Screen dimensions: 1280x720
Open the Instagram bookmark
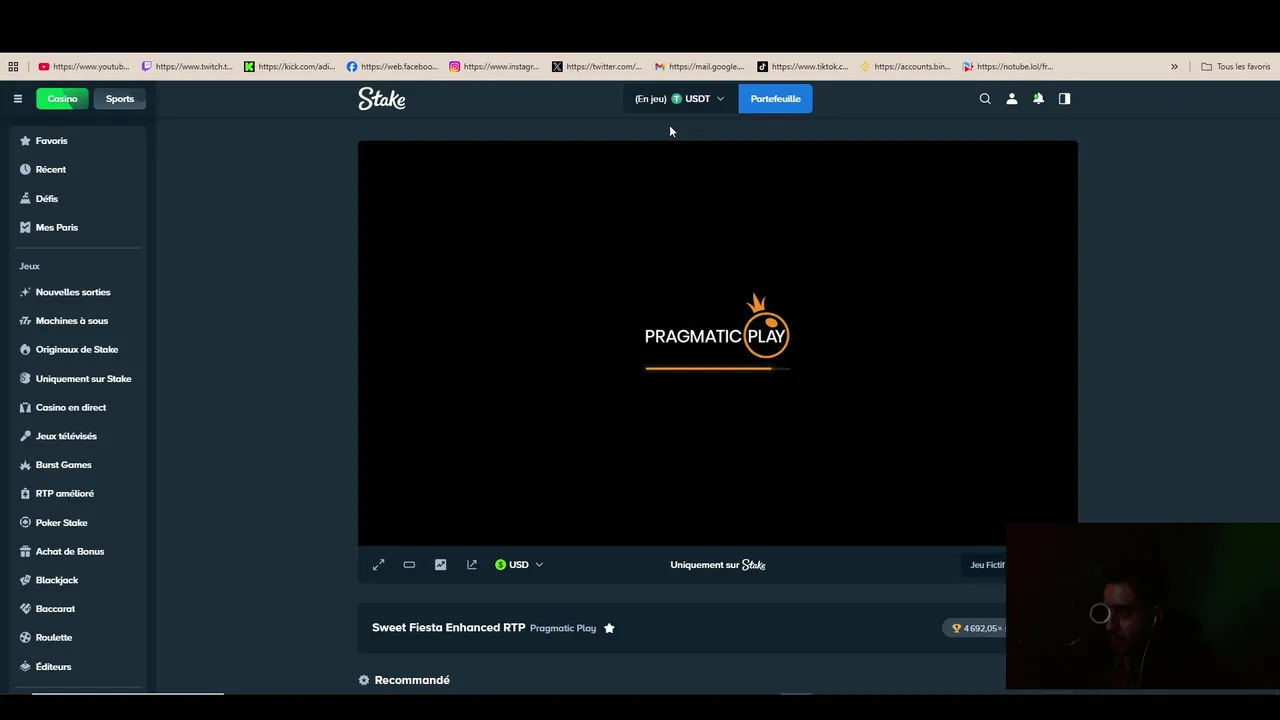[495, 67]
